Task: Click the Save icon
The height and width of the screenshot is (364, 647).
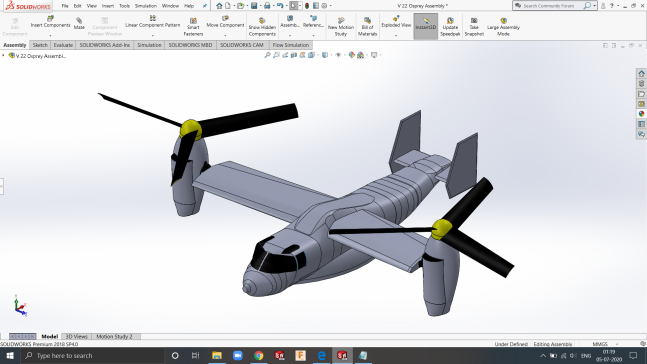Action: point(254,6)
